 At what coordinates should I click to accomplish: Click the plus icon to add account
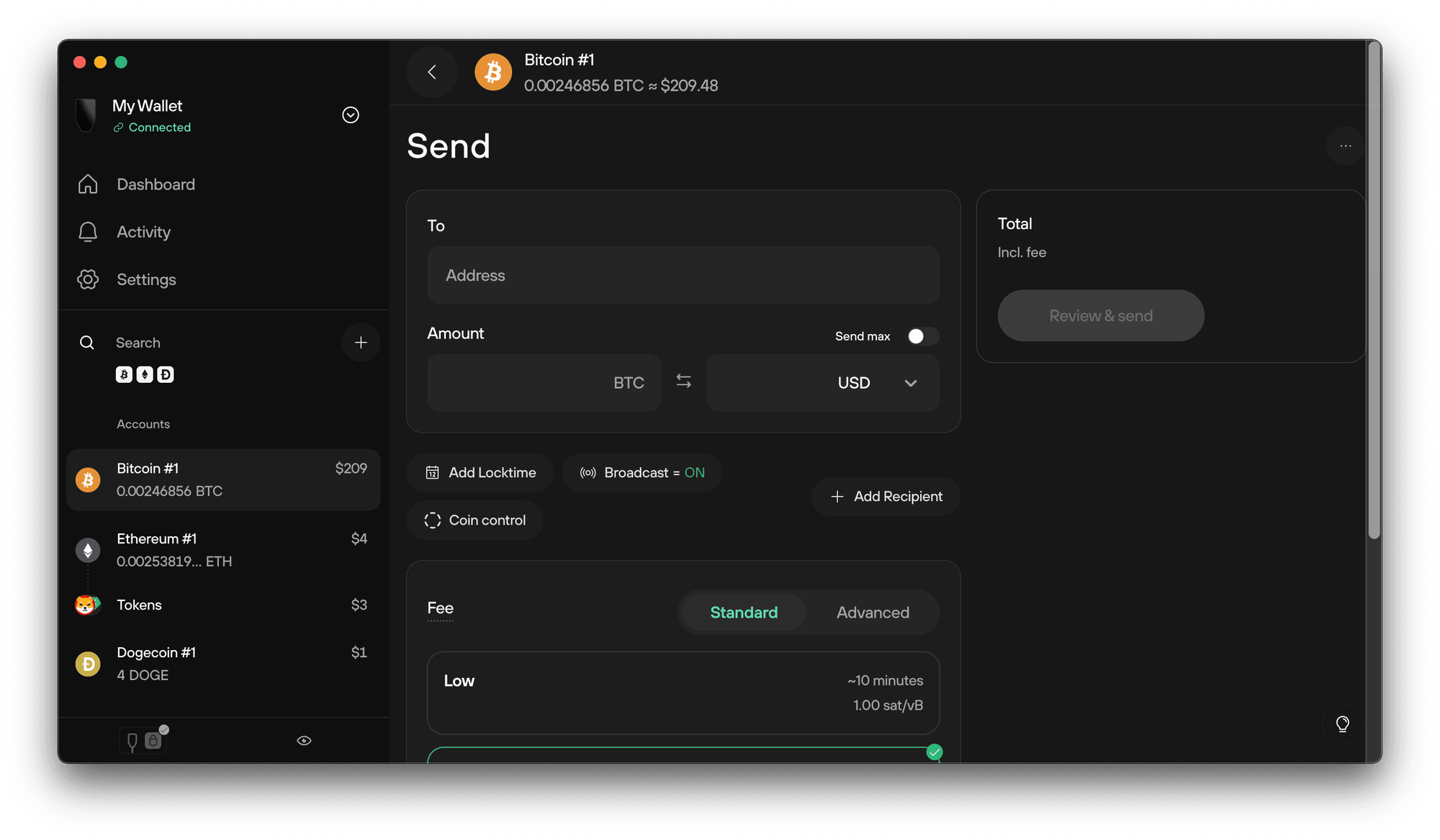[x=361, y=343]
